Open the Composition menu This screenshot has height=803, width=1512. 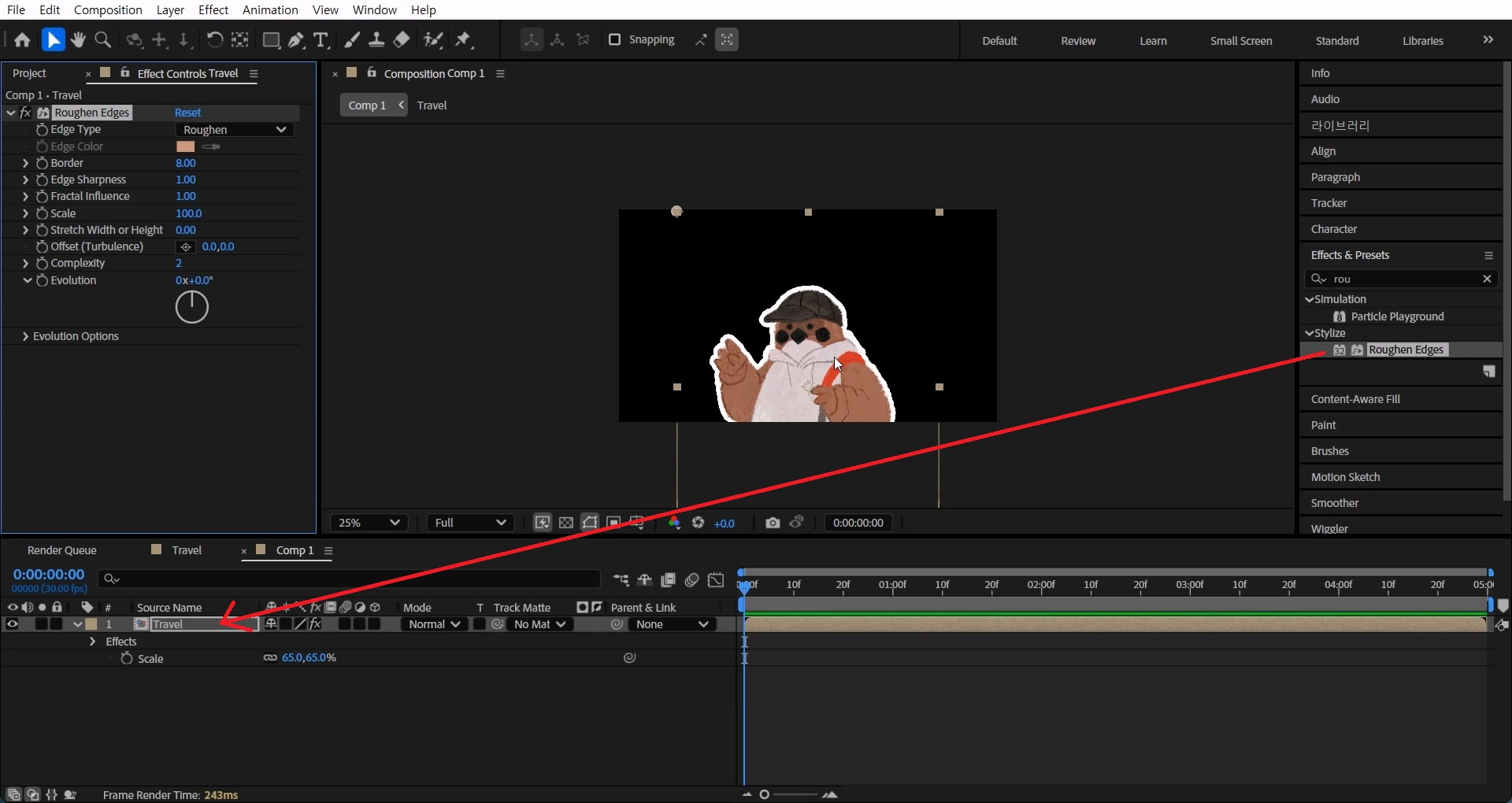(x=108, y=9)
